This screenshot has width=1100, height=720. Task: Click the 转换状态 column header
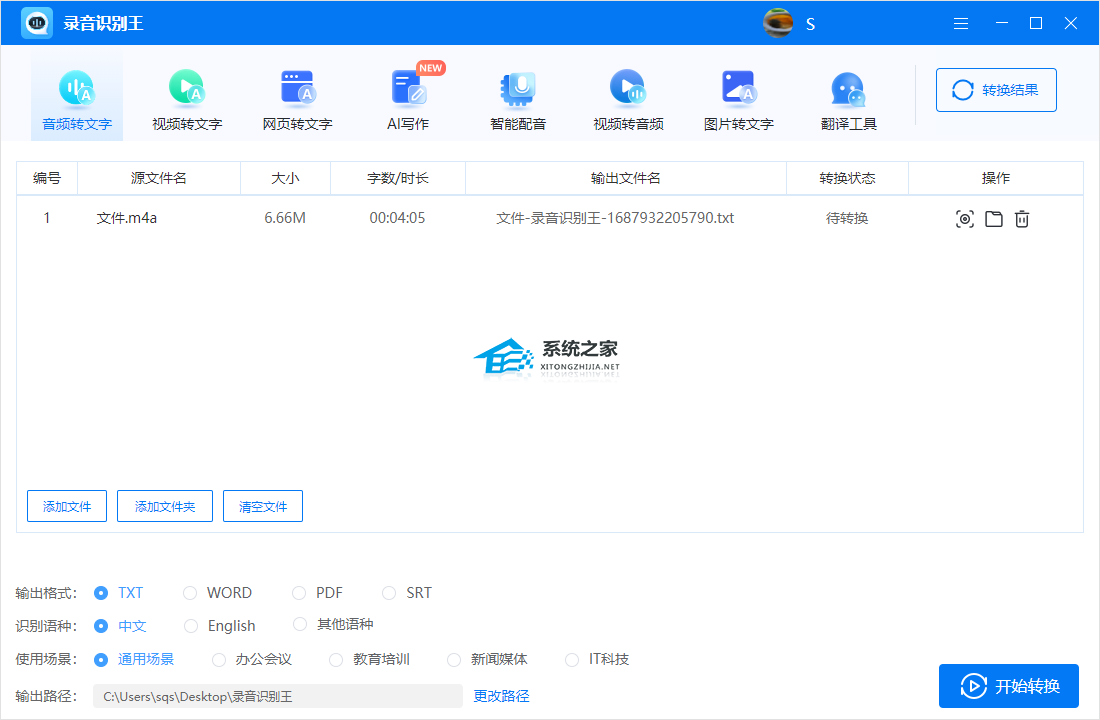click(847, 178)
